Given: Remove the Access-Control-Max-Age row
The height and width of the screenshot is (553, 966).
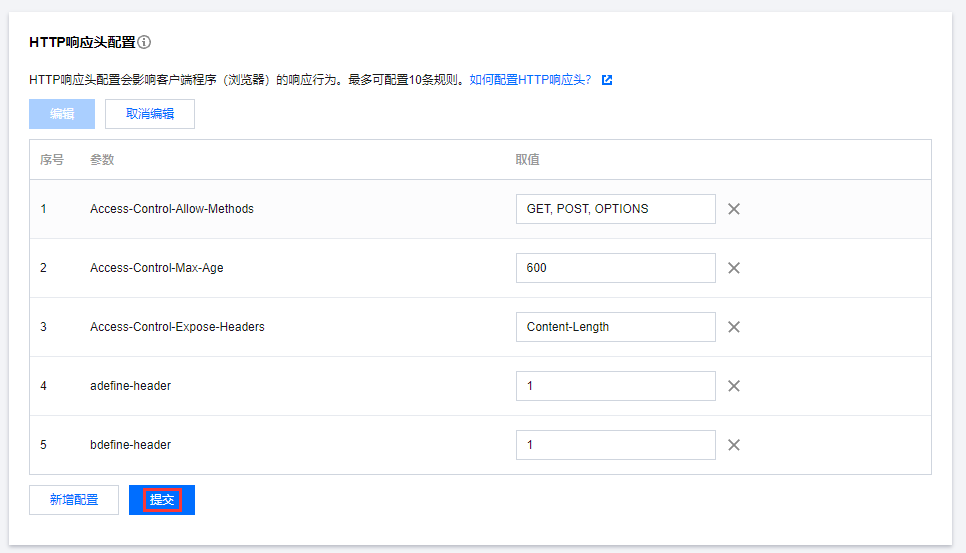Looking at the screenshot, I should pyautogui.click(x=734, y=268).
